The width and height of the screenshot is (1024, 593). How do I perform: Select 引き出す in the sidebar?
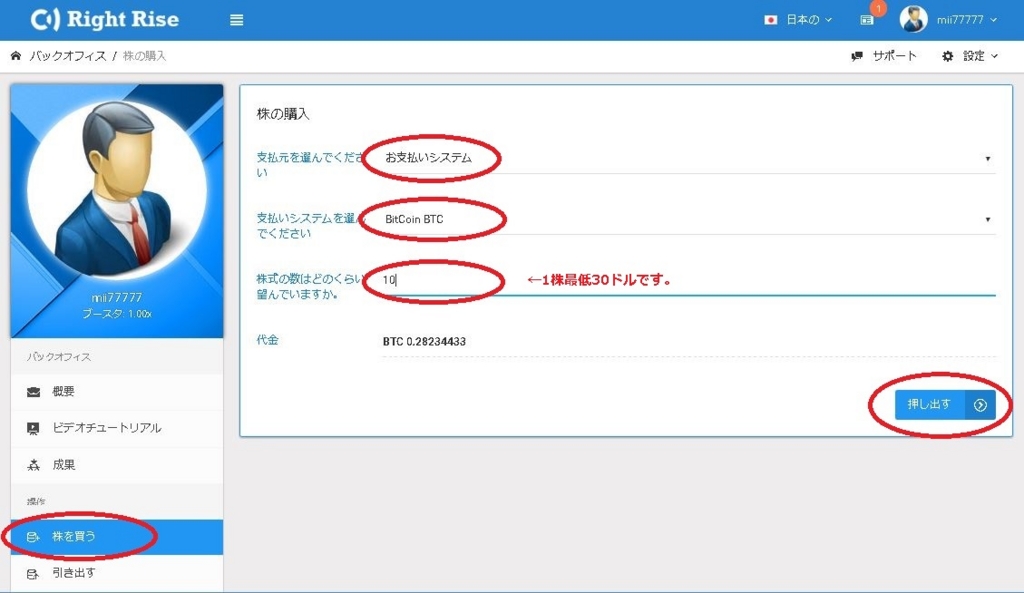tap(117, 573)
